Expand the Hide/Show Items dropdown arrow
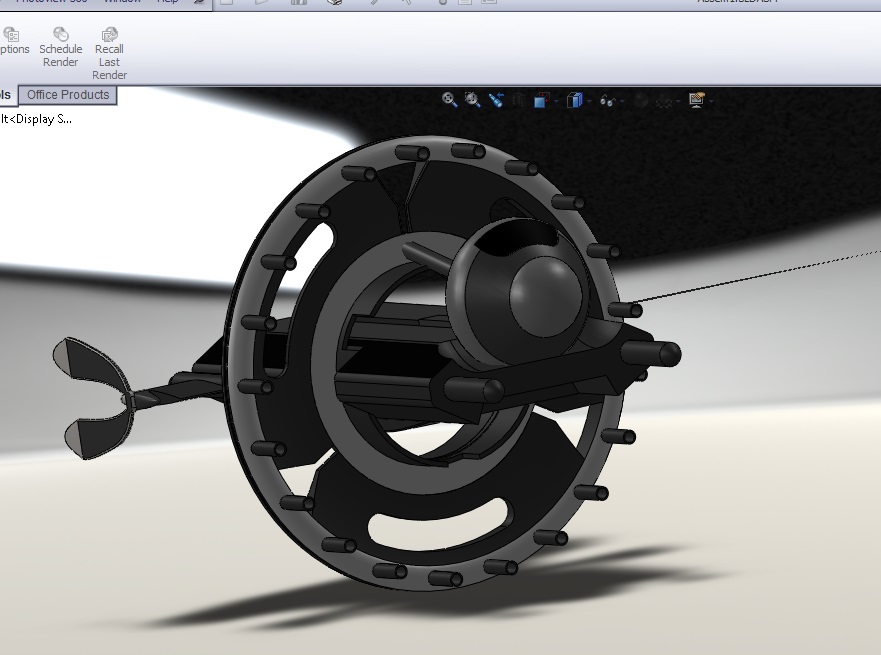This screenshot has height=655, width=881. [622, 102]
